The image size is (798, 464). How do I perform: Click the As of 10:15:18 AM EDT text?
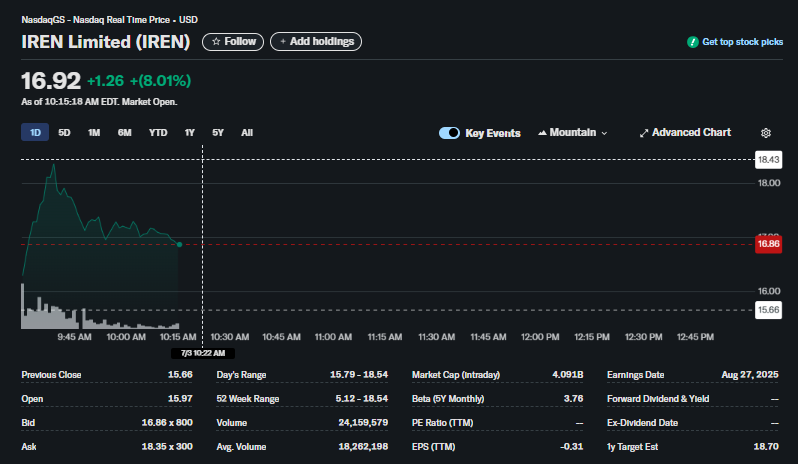(x=99, y=102)
